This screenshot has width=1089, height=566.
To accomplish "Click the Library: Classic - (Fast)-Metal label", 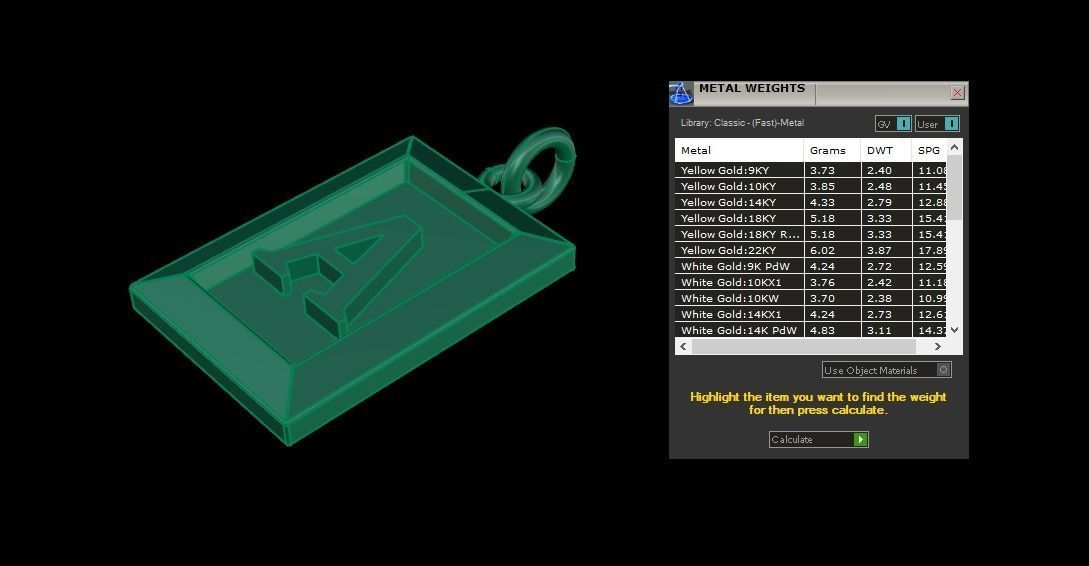I will [x=742, y=123].
